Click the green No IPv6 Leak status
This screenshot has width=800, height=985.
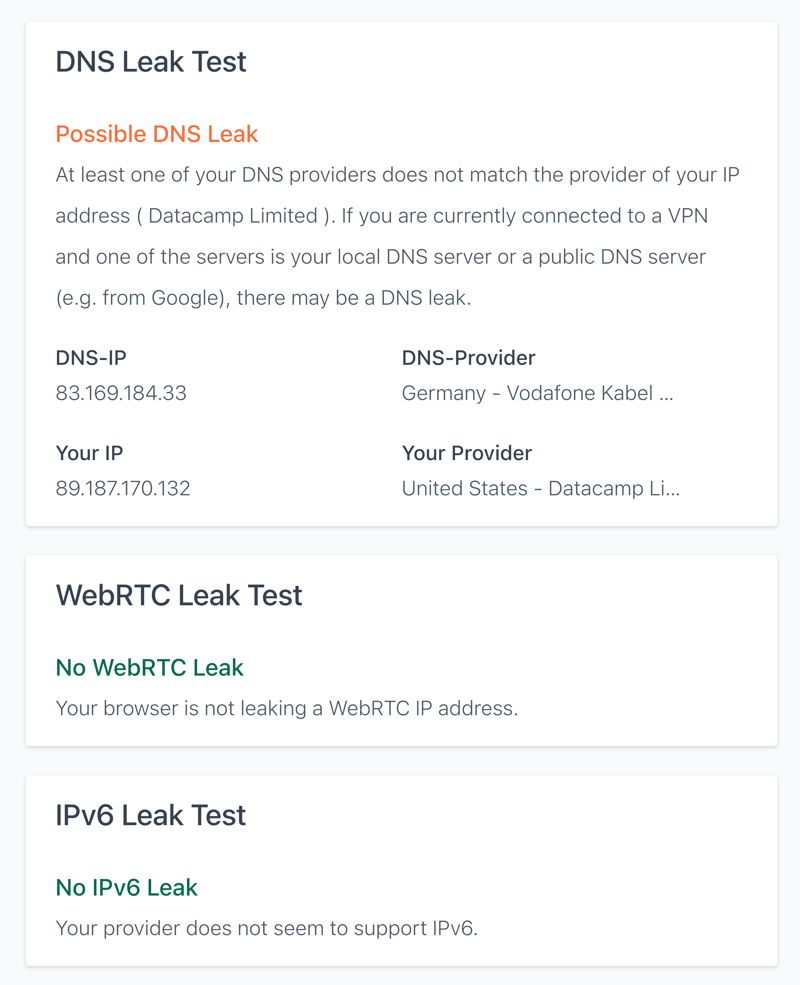pos(127,888)
